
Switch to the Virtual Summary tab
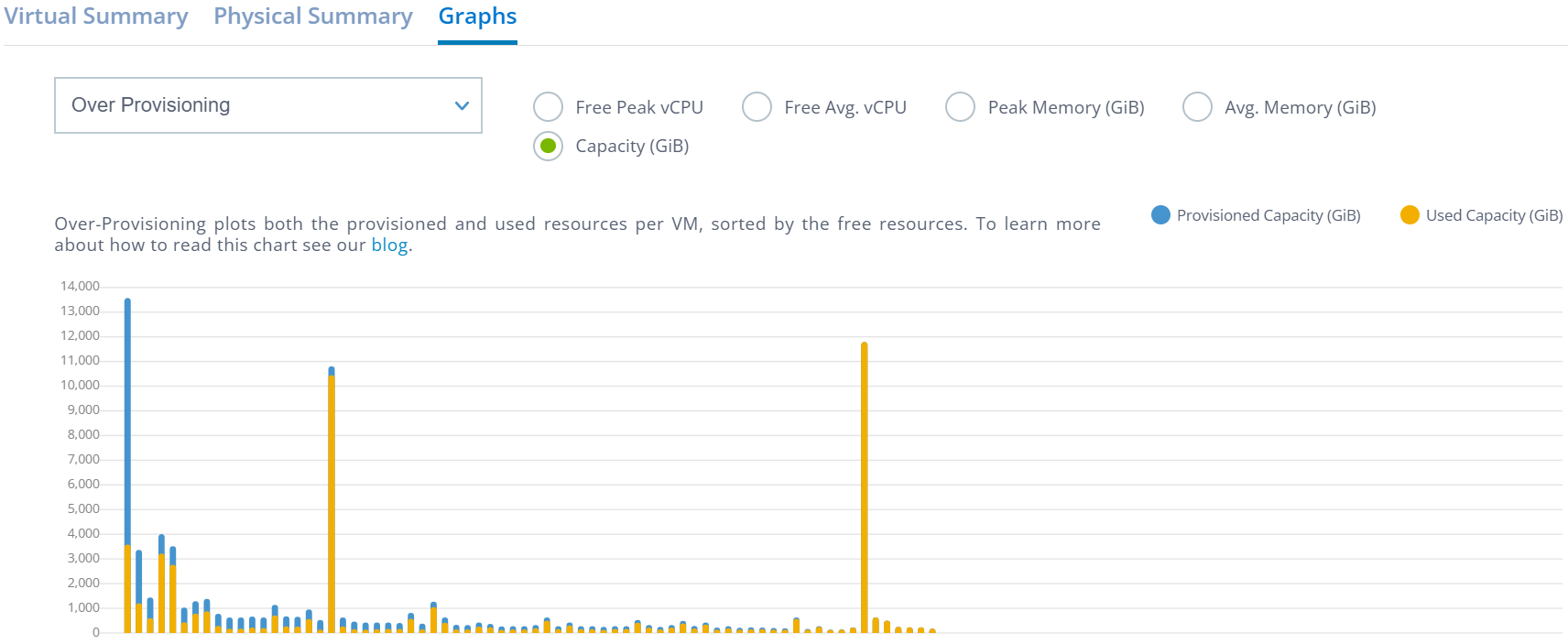point(96,16)
